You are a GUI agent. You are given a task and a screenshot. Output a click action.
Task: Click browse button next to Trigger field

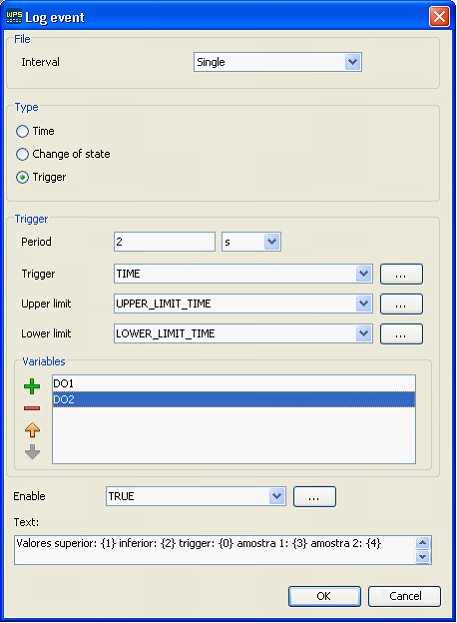pos(401,274)
